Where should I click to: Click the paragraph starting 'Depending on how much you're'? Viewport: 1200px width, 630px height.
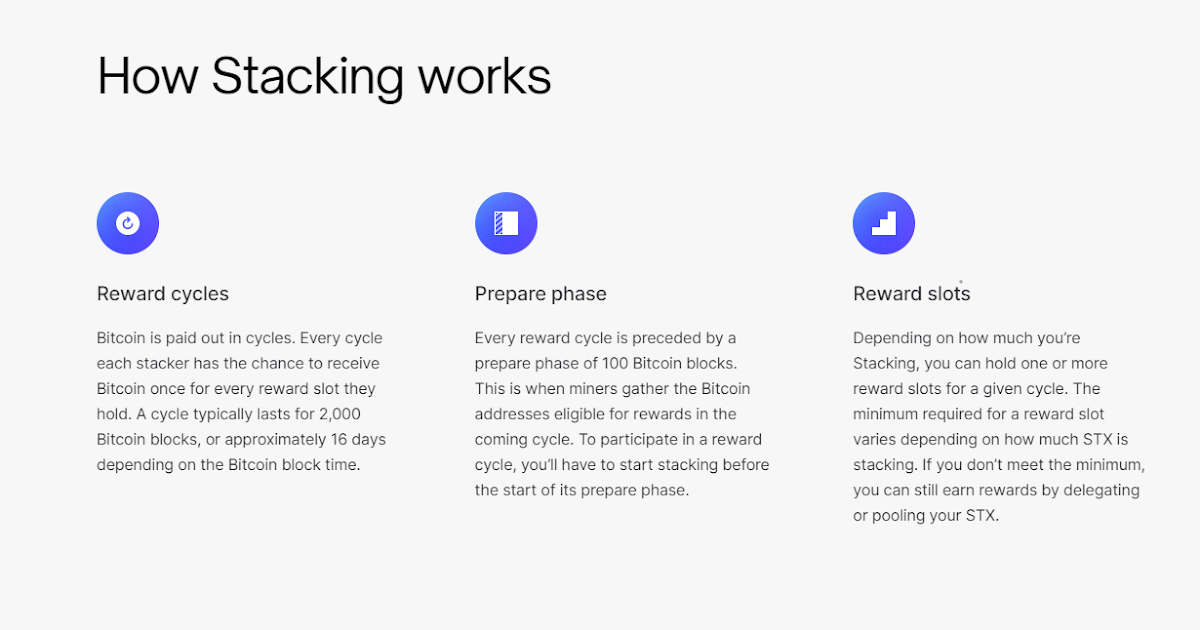[x=999, y=427]
